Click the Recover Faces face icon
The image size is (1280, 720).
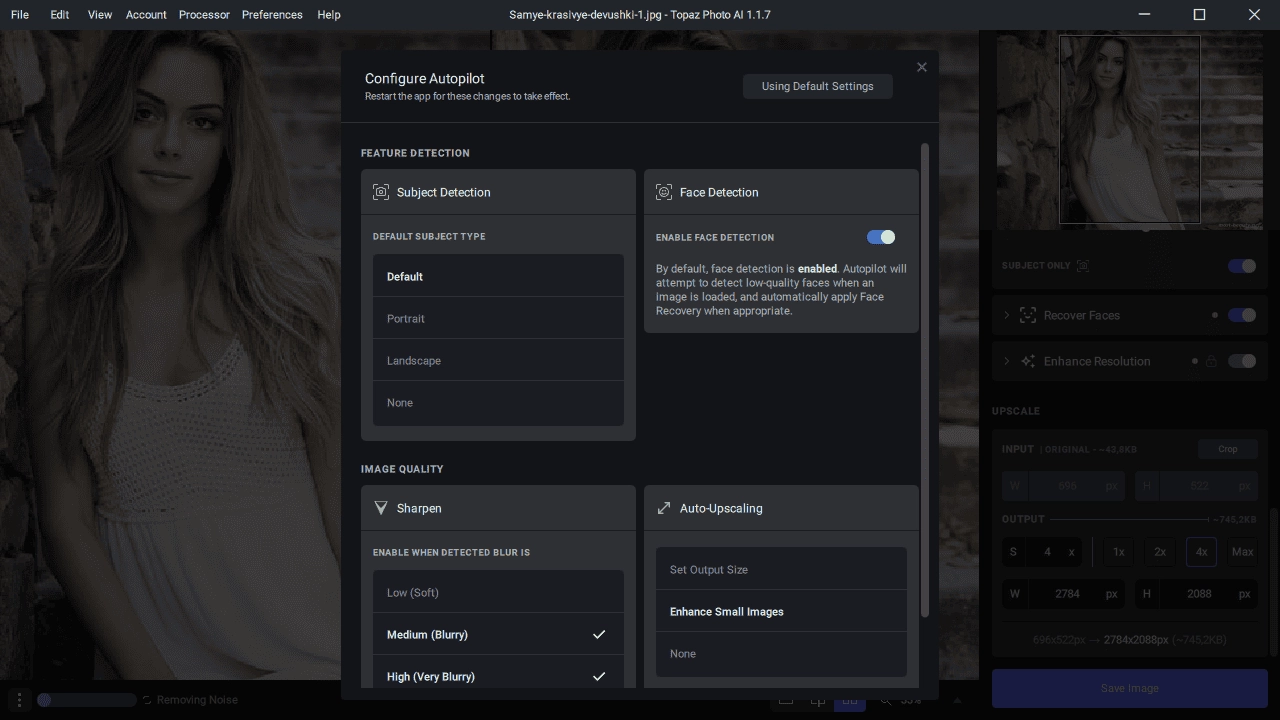tap(1028, 315)
